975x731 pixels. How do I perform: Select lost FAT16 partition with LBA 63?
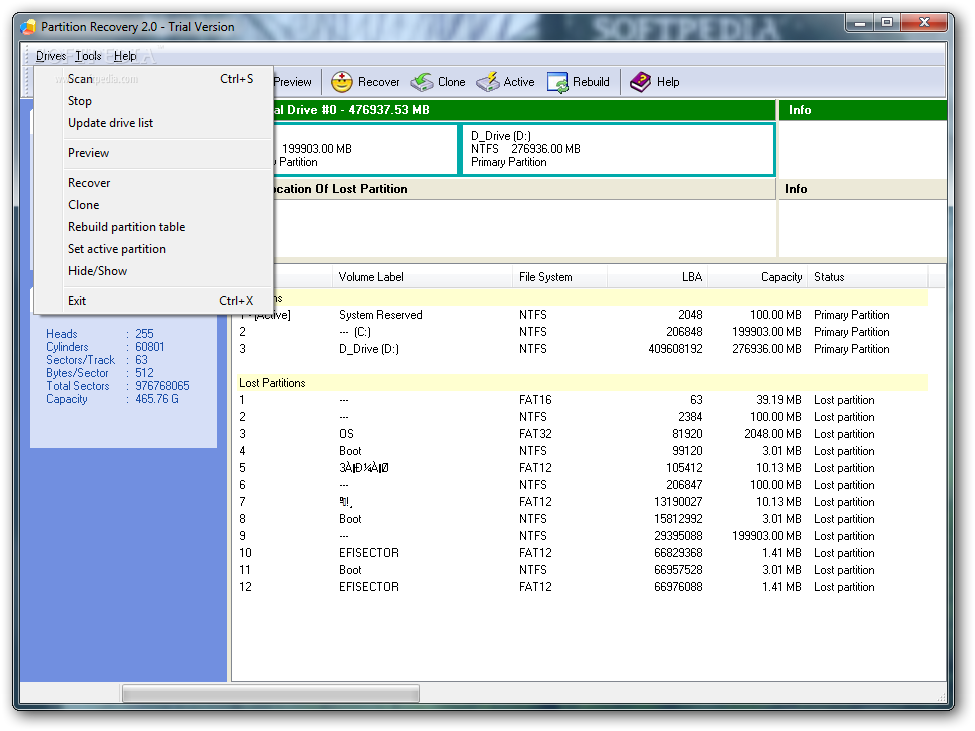click(x=582, y=400)
